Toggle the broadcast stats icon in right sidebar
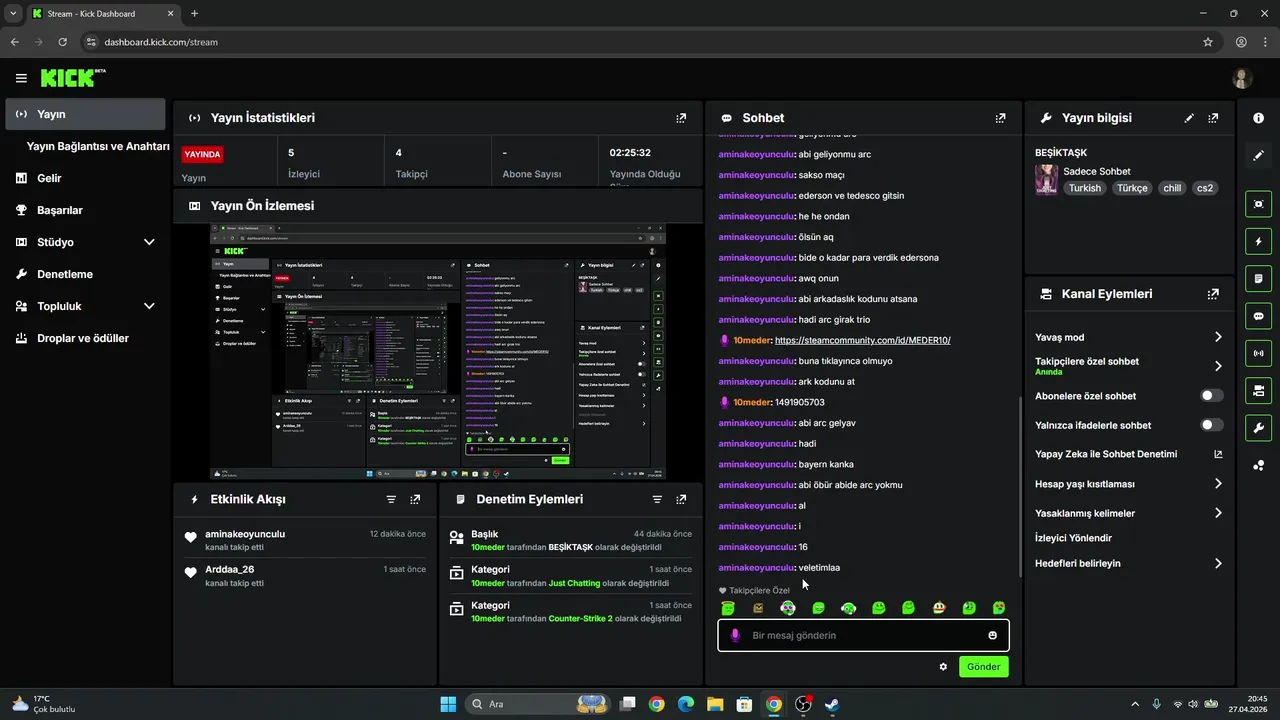 (1258, 352)
